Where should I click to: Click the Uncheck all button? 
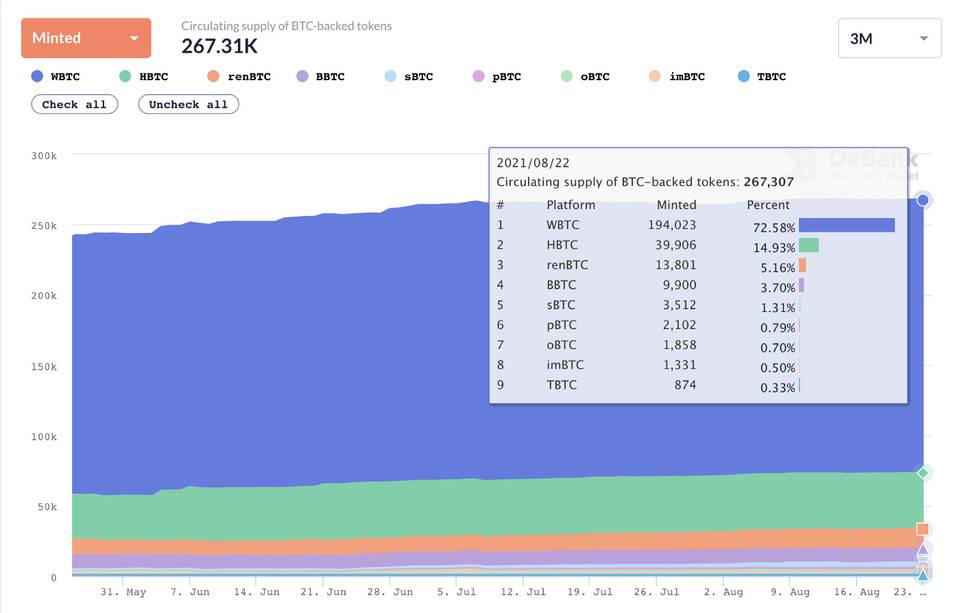[188, 104]
